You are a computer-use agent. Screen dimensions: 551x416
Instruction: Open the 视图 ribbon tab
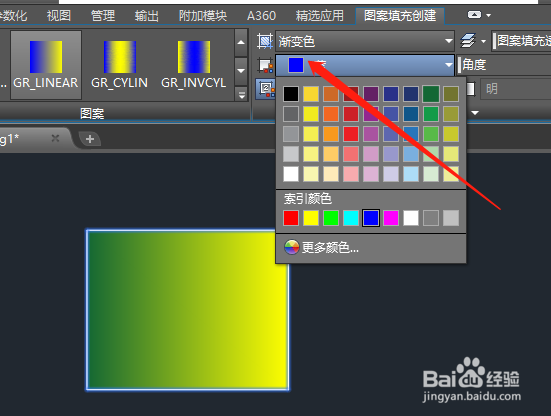(x=59, y=15)
